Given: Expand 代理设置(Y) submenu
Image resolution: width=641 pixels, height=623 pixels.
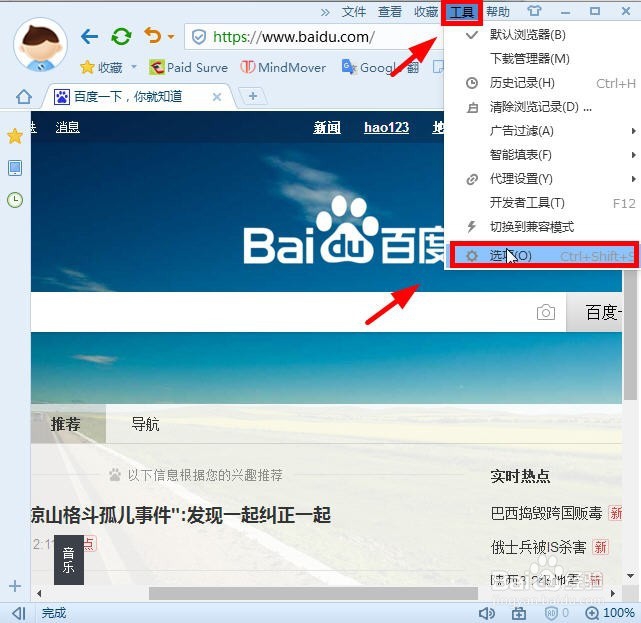Looking at the screenshot, I should pos(542,179).
